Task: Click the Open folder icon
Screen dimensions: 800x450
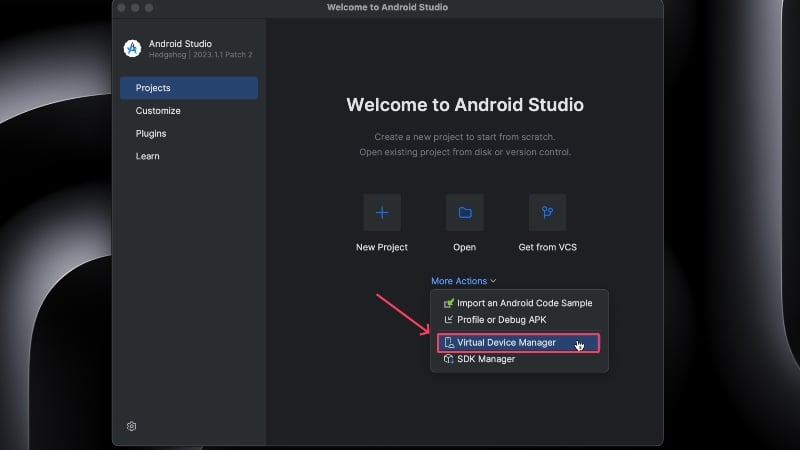Action: [x=465, y=212]
